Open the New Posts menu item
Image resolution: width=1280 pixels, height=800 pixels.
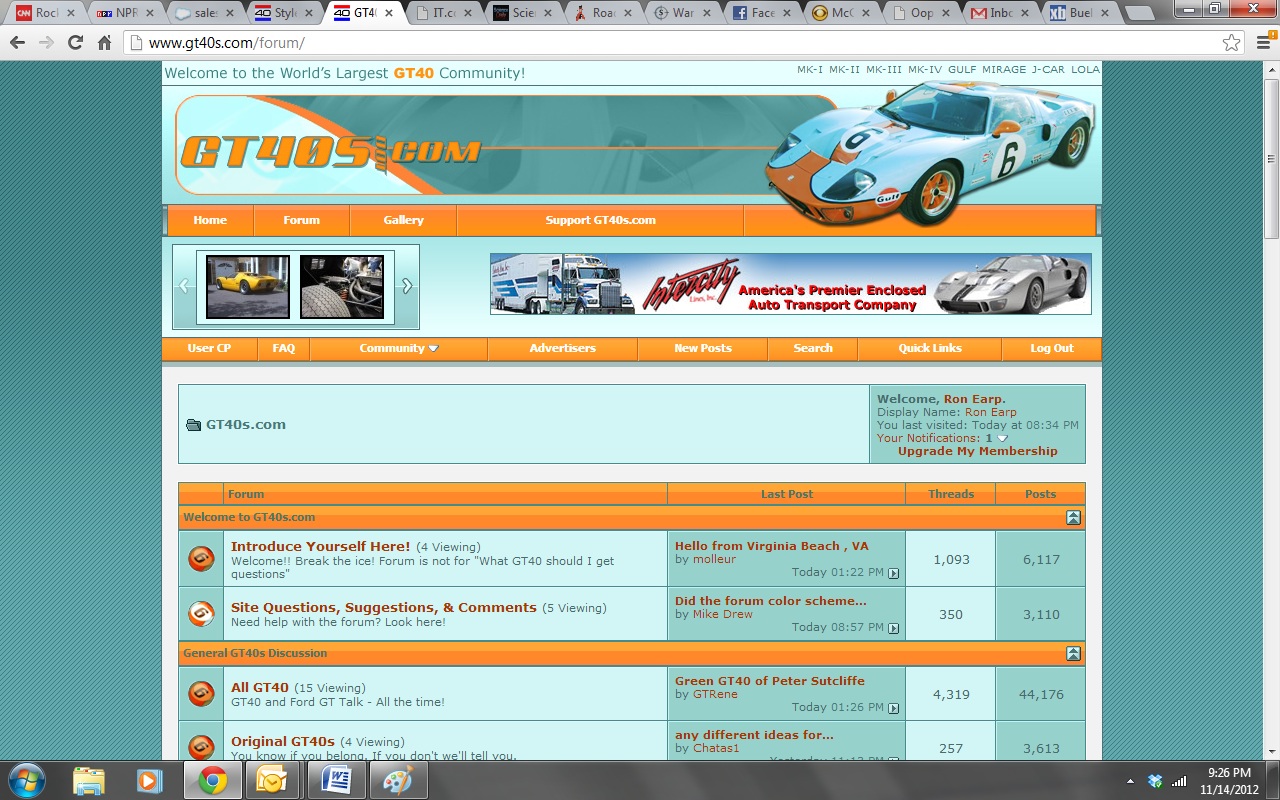point(702,348)
